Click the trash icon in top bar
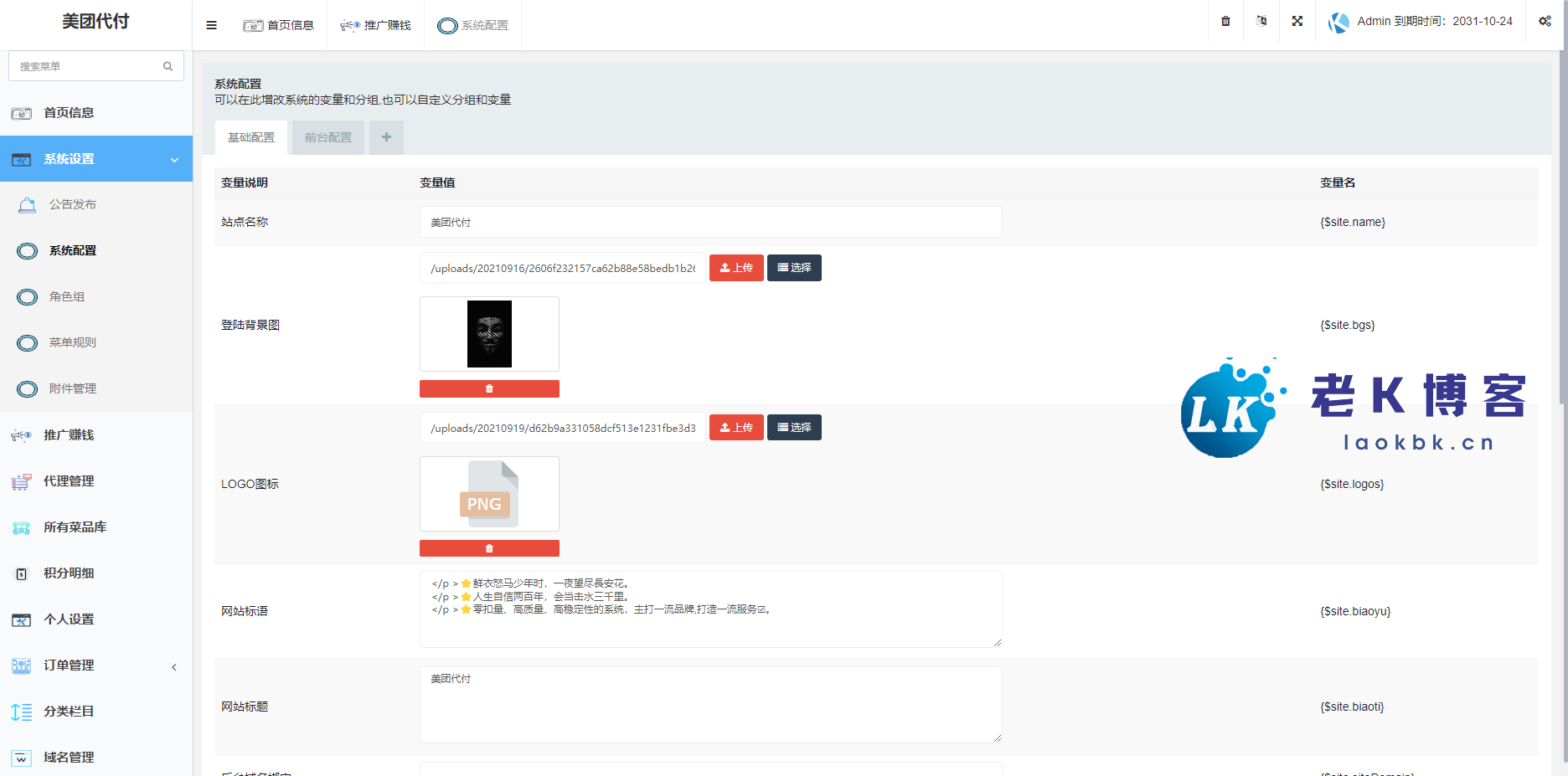The width and height of the screenshot is (1568, 776). coord(1225,21)
